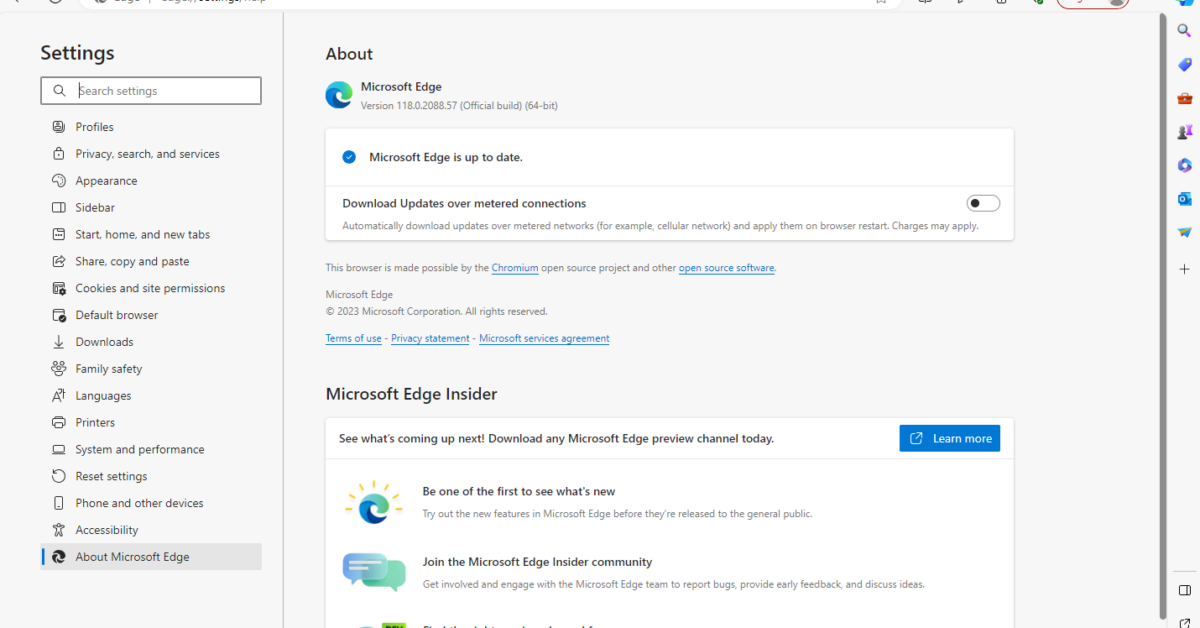This screenshot has width=1200, height=628.
Task: Toggle Download Updates over metered connections
Action: point(983,202)
